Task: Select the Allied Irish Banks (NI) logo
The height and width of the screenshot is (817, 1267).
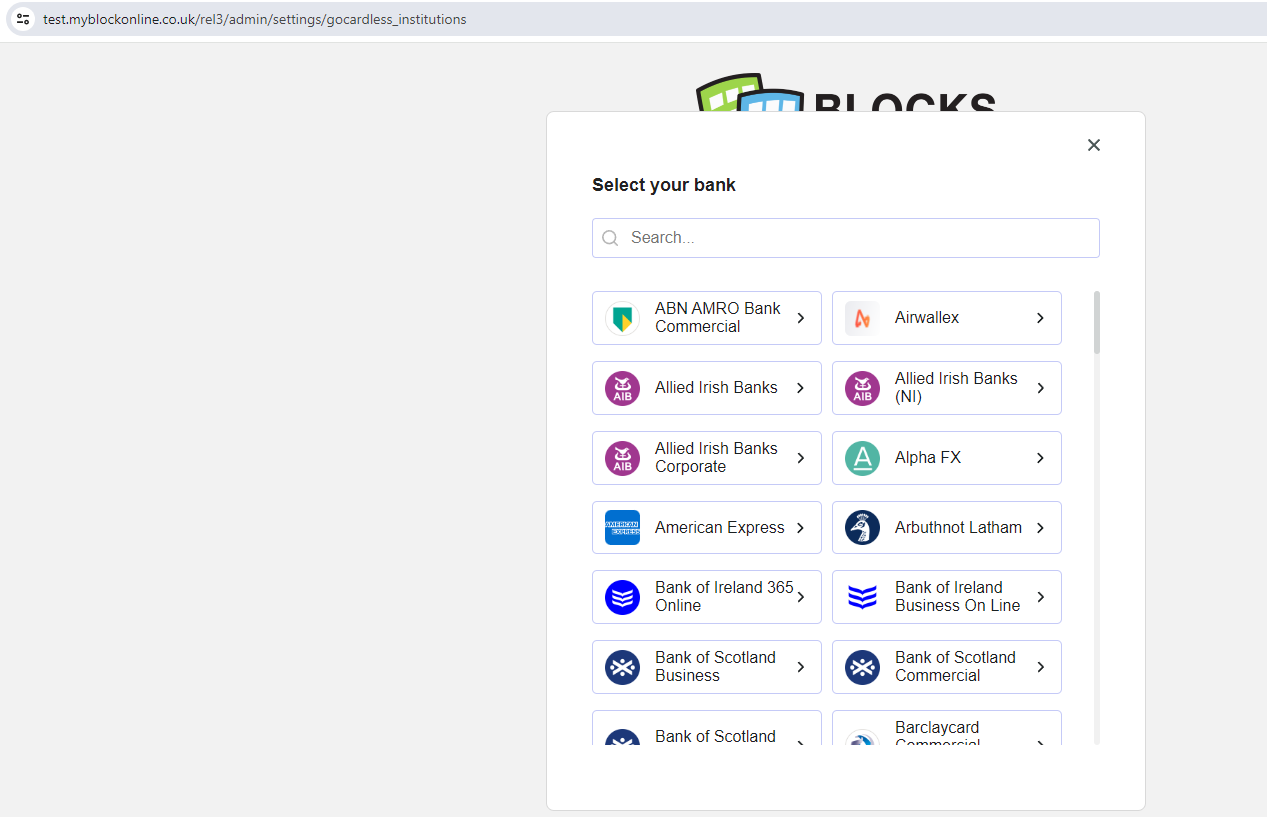Action: (862, 388)
